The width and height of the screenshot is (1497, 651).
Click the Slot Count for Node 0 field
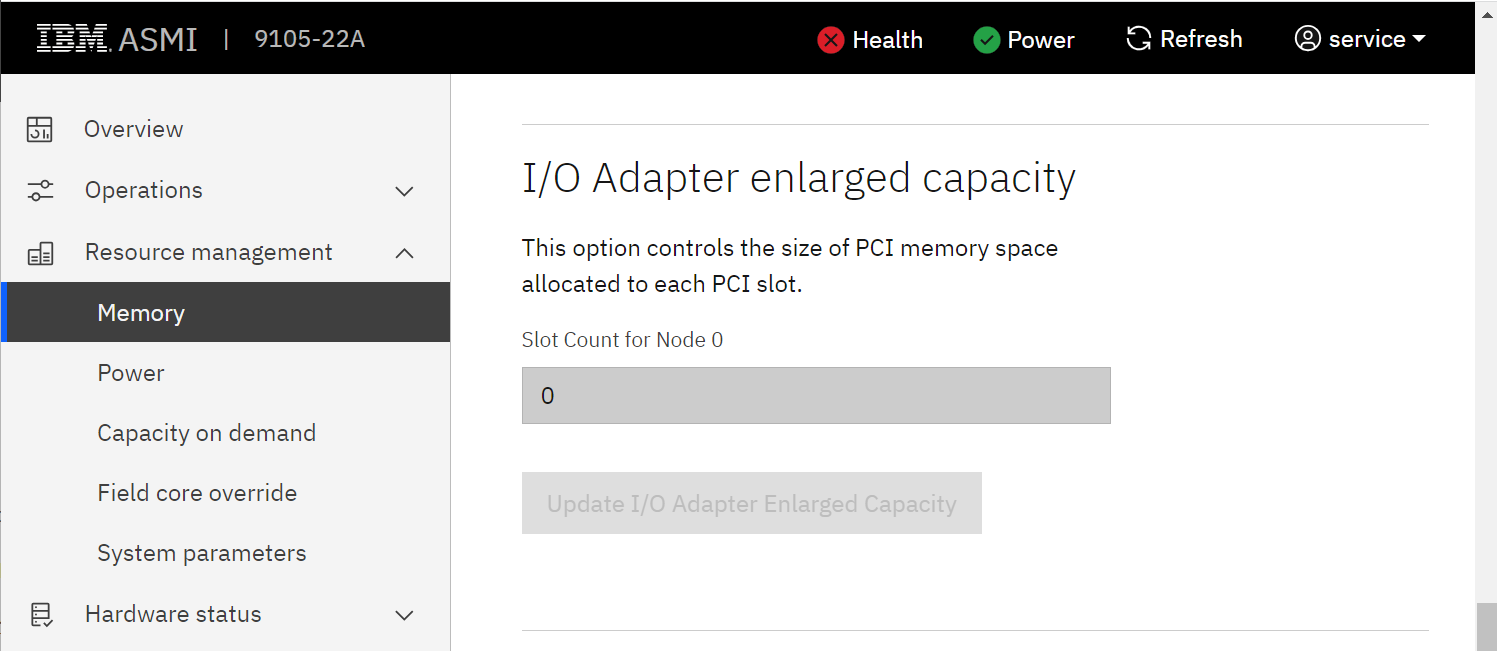[x=815, y=395]
